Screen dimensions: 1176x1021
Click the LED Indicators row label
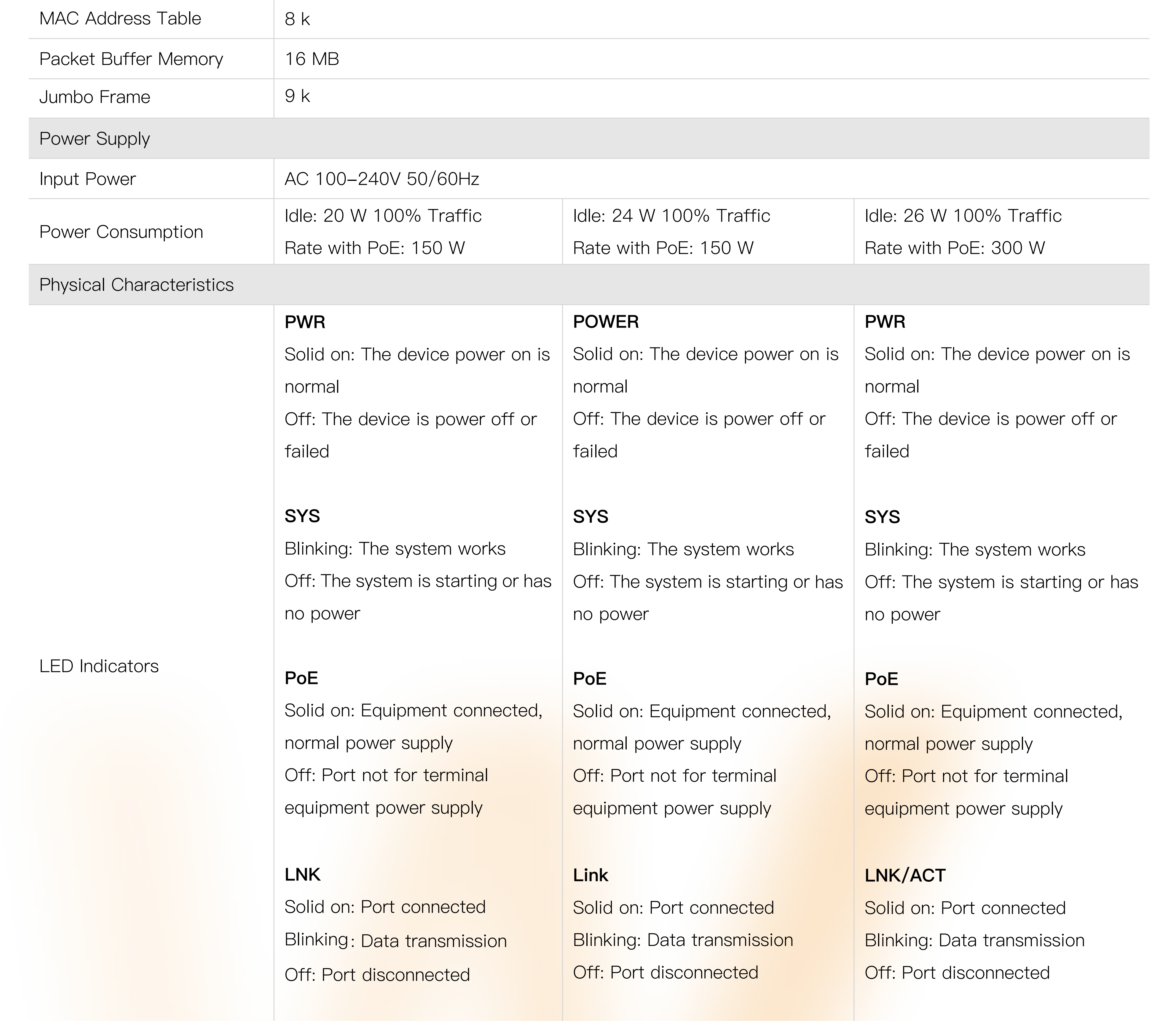click(99, 666)
